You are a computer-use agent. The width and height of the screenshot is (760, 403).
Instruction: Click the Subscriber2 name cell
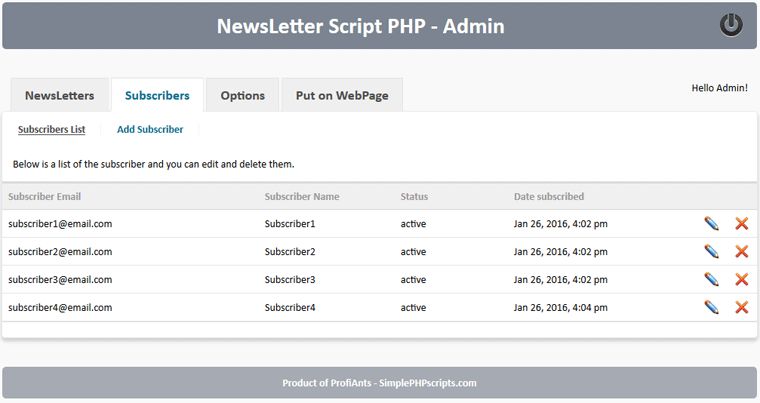(x=290, y=252)
